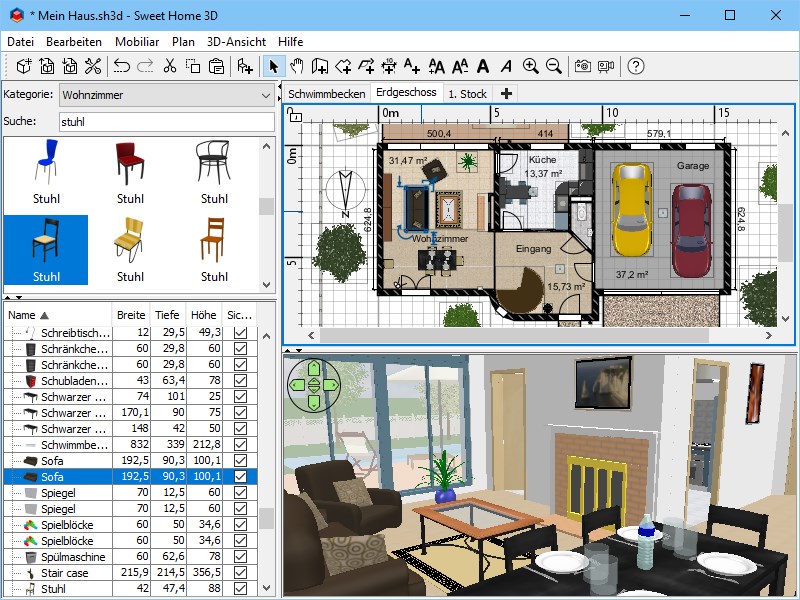Zoom in on the plan
This screenshot has width=800, height=600.
(x=531, y=66)
